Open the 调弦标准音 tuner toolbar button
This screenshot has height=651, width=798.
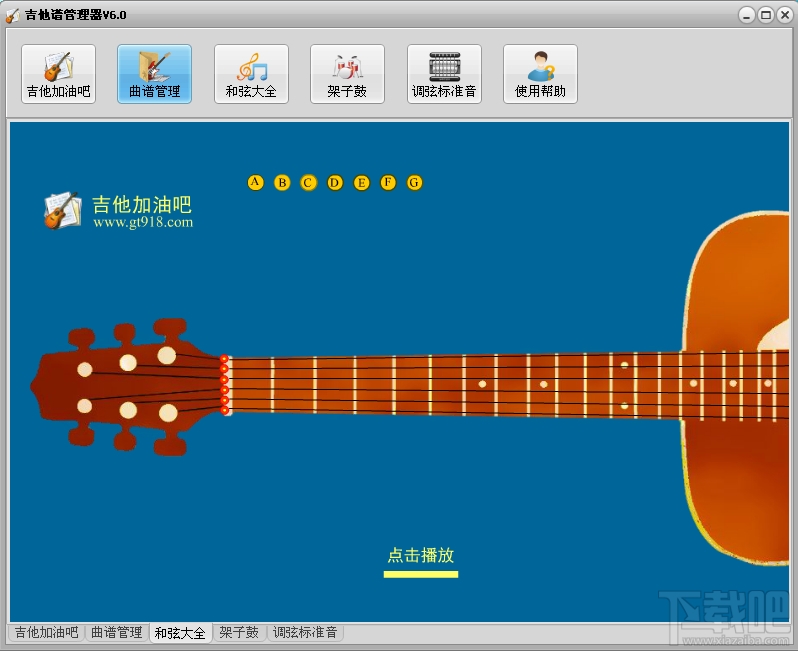[444, 74]
